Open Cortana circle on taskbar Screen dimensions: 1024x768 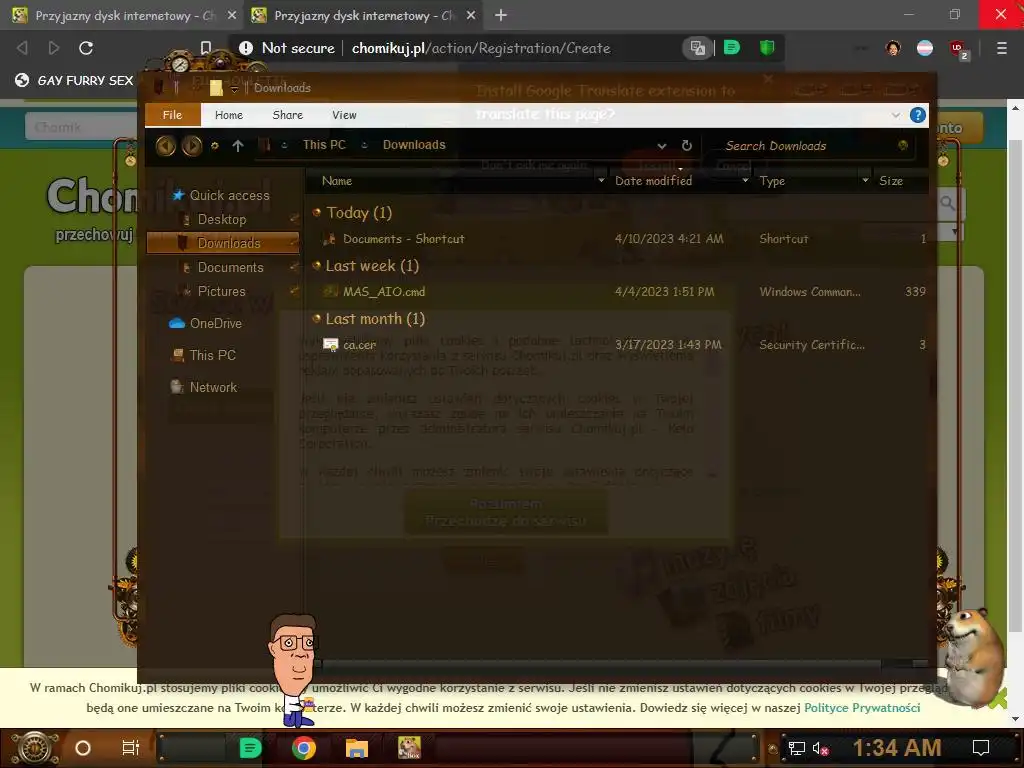[83, 748]
